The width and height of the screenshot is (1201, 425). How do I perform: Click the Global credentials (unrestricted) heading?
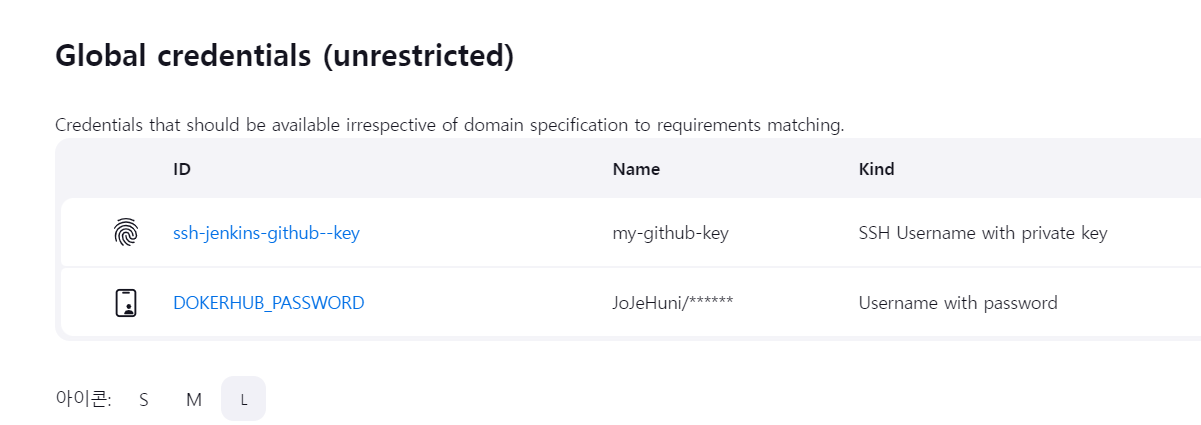click(x=284, y=56)
